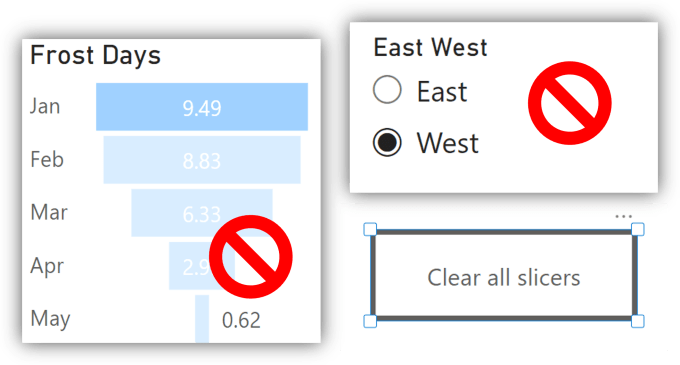Viewport: 680px width, 365px height.
Task: Select the Jan funnel bar 9.49
Action: [202, 107]
